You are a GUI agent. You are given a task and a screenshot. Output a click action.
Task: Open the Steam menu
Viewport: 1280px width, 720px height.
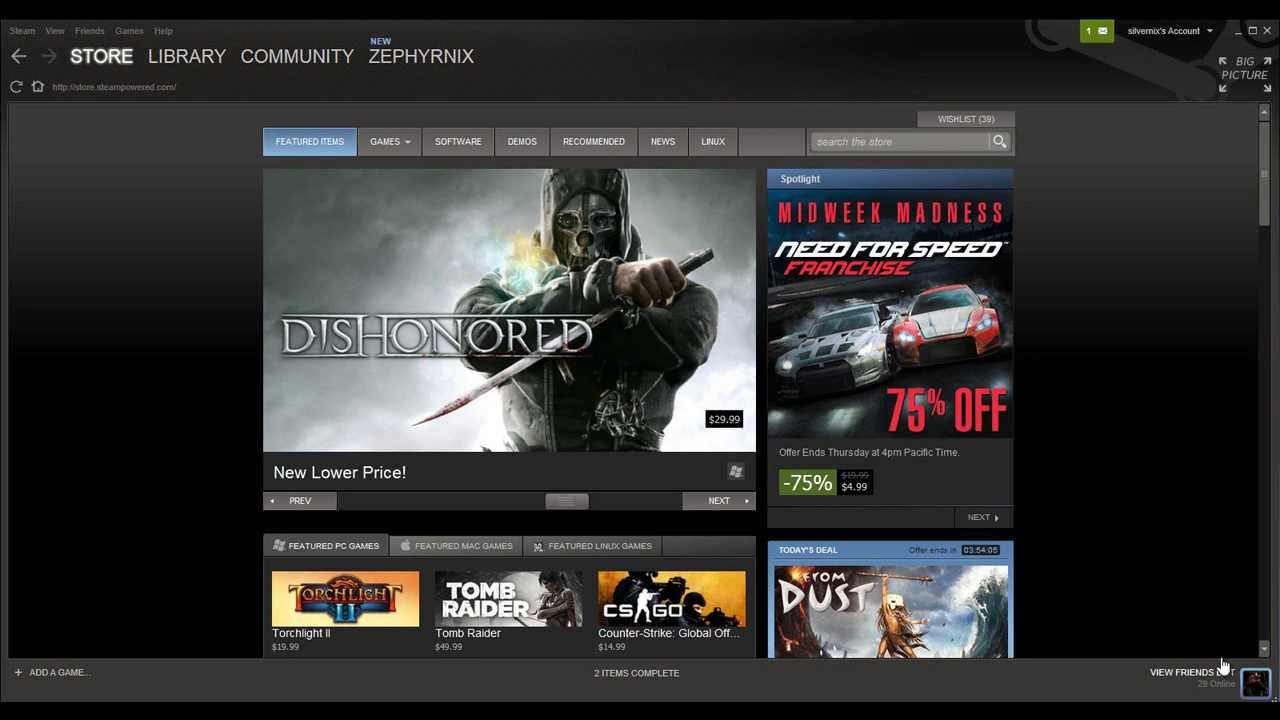[22, 31]
